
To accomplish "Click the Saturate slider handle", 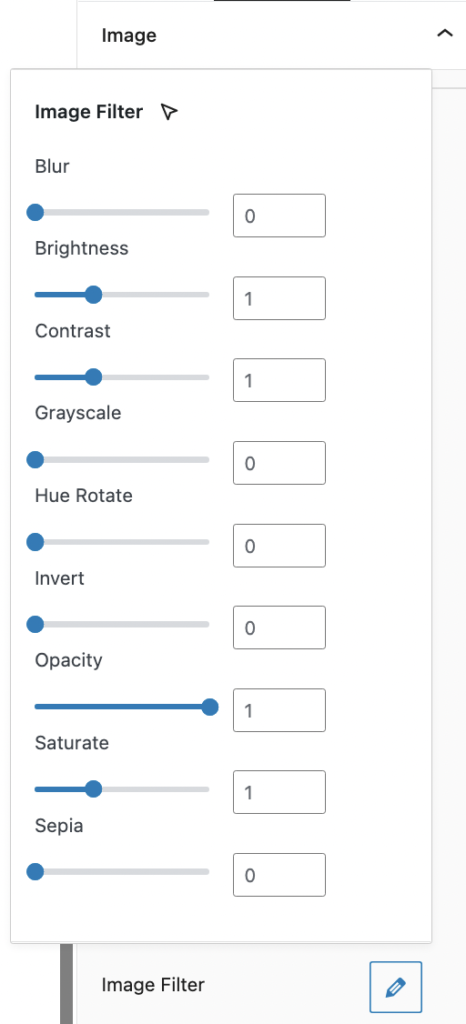I will coord(94,789).
